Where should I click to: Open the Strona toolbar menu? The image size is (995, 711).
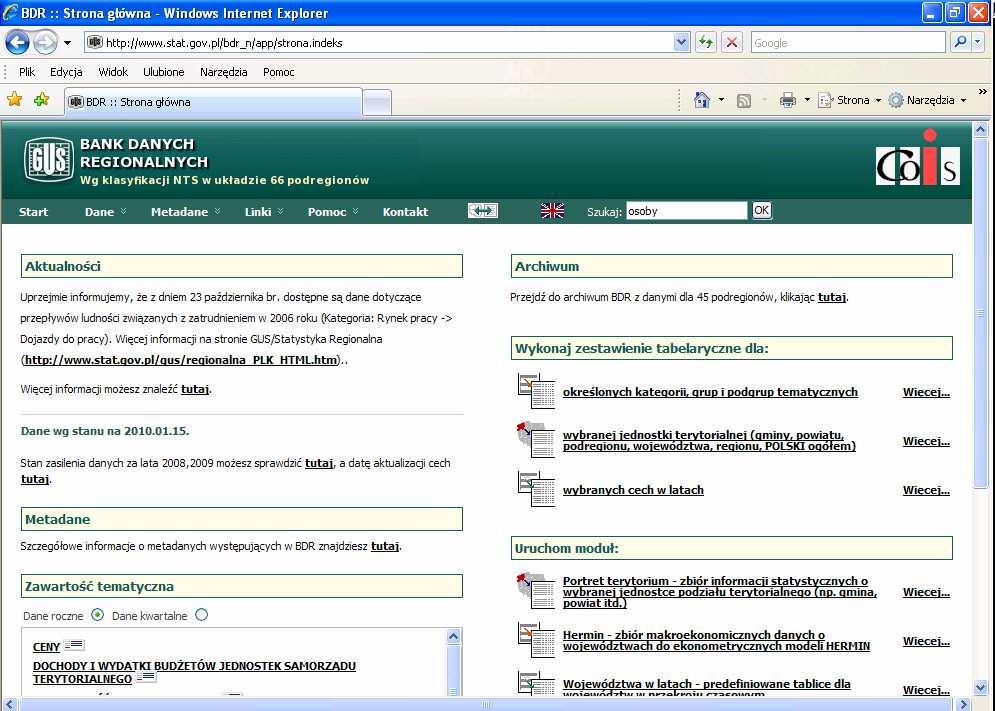click(x=850, y=100)
